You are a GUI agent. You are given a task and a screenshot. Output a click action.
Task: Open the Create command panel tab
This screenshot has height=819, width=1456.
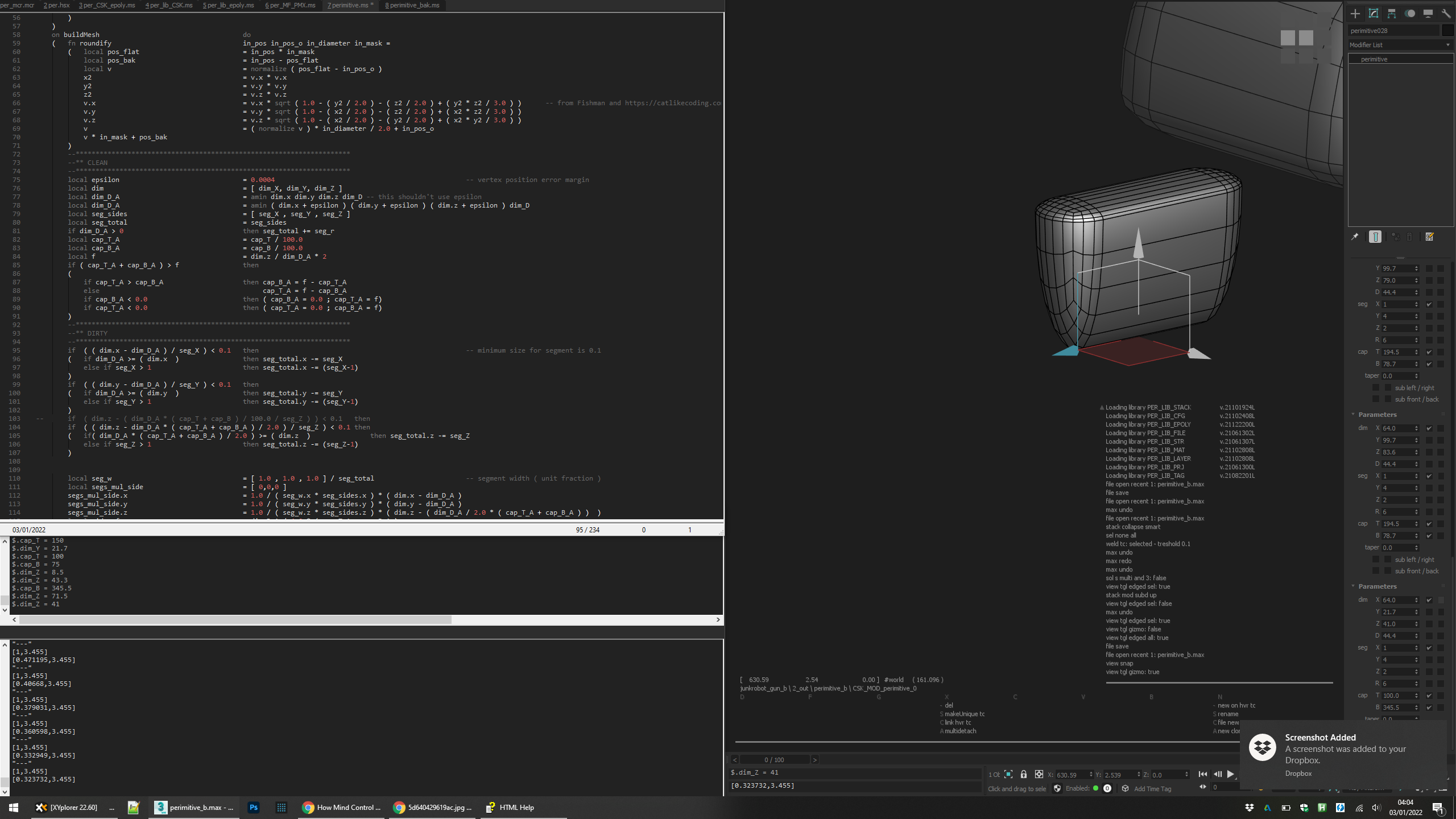pyautogui.click(x=1355, y=14)
